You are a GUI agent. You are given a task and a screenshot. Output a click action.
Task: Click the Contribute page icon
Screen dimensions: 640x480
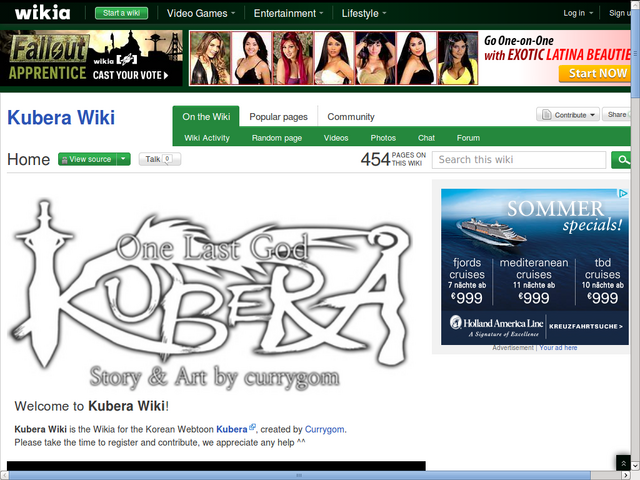tap(546, 115)
